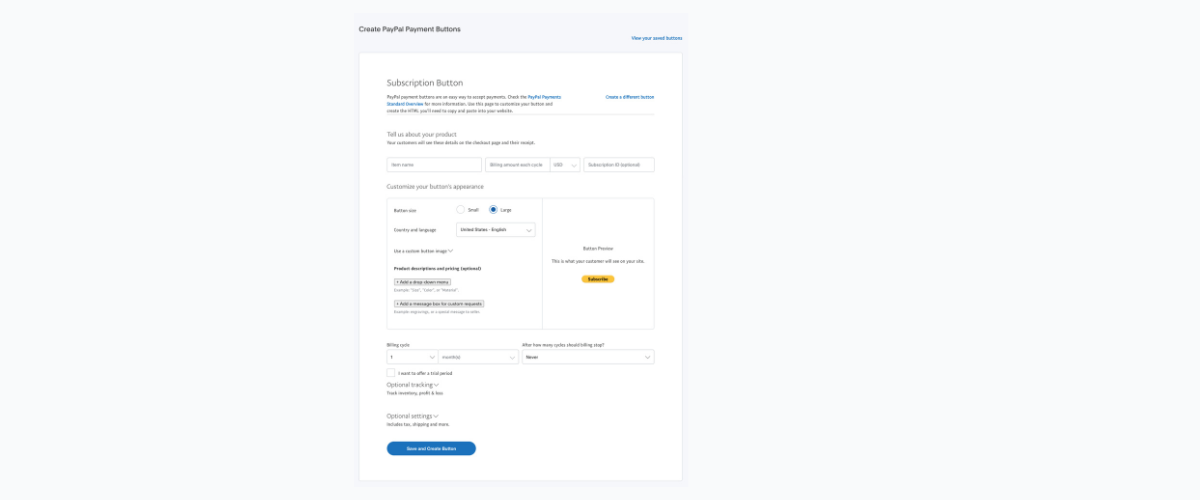Expand the Optional tracking section
This screenshot has height=500, width=1200.
413,385
